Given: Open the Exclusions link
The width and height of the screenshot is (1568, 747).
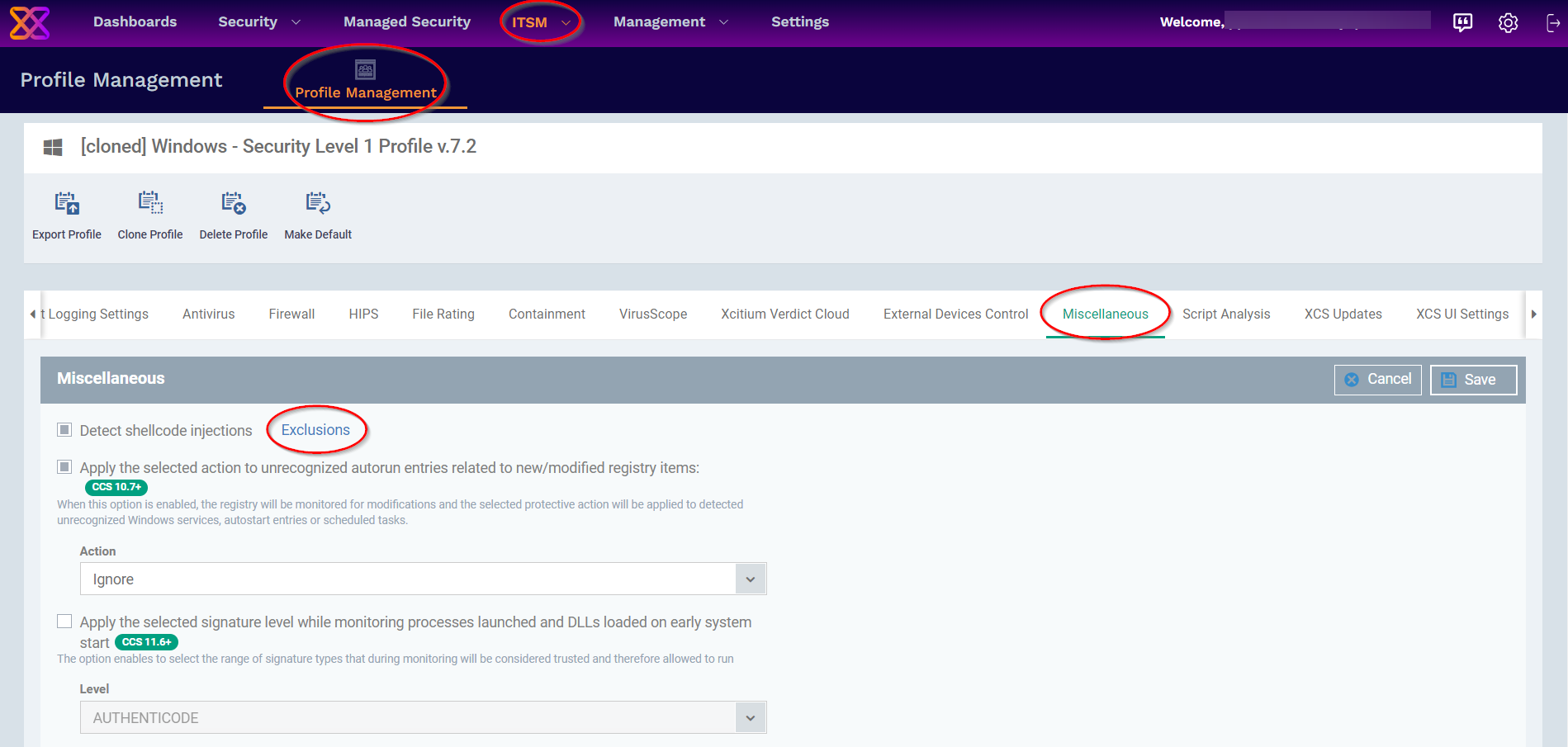Looking at the screenshot, I should [x=315, y=430].
